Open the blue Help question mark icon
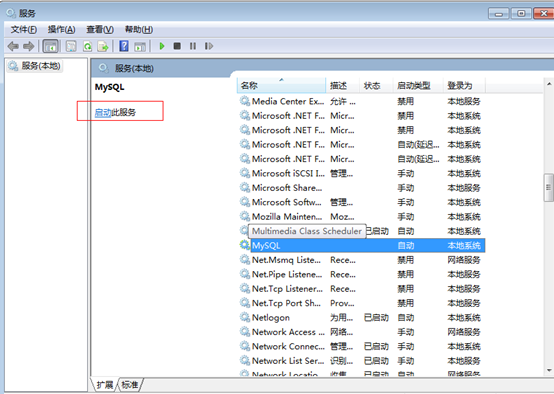The width and height of the screenshot is (554, 394). pyautogui.click(x=124, y=46)
